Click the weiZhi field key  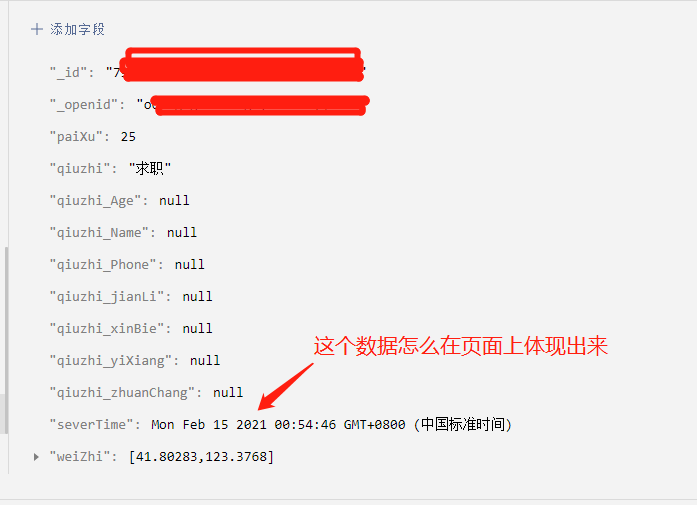(x=80, y=457)
